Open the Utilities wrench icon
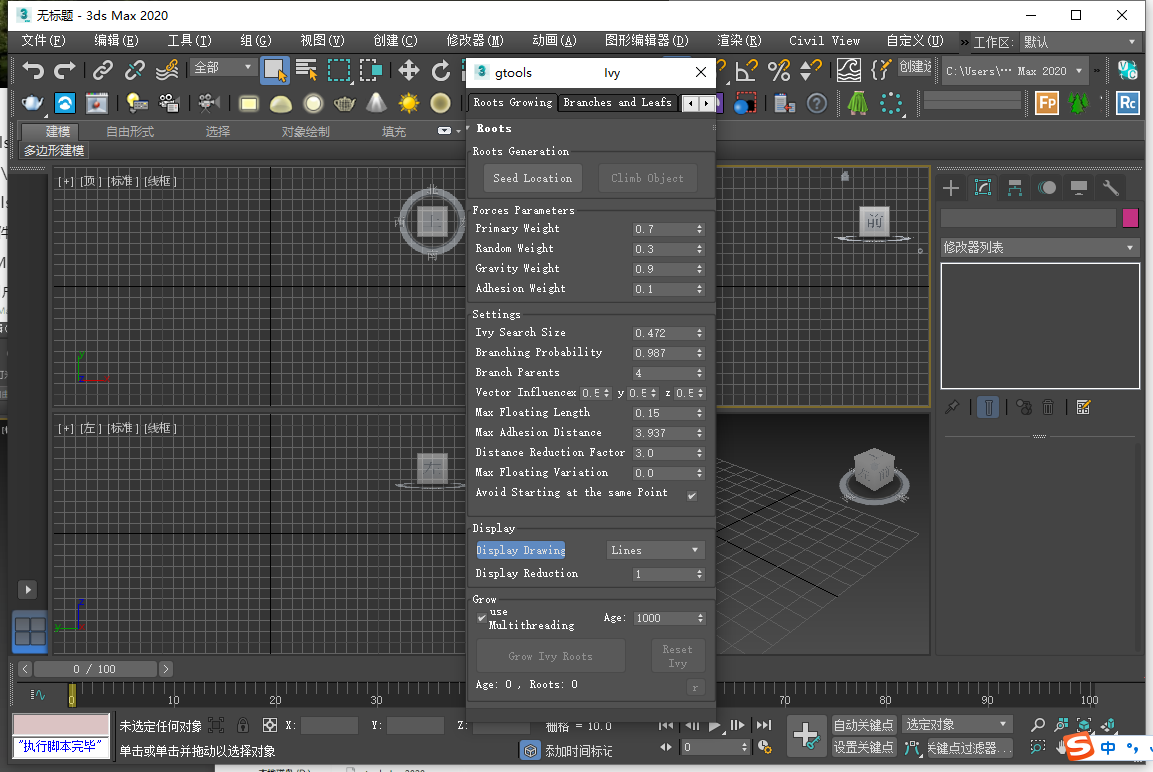 [x=1110, y=188]
